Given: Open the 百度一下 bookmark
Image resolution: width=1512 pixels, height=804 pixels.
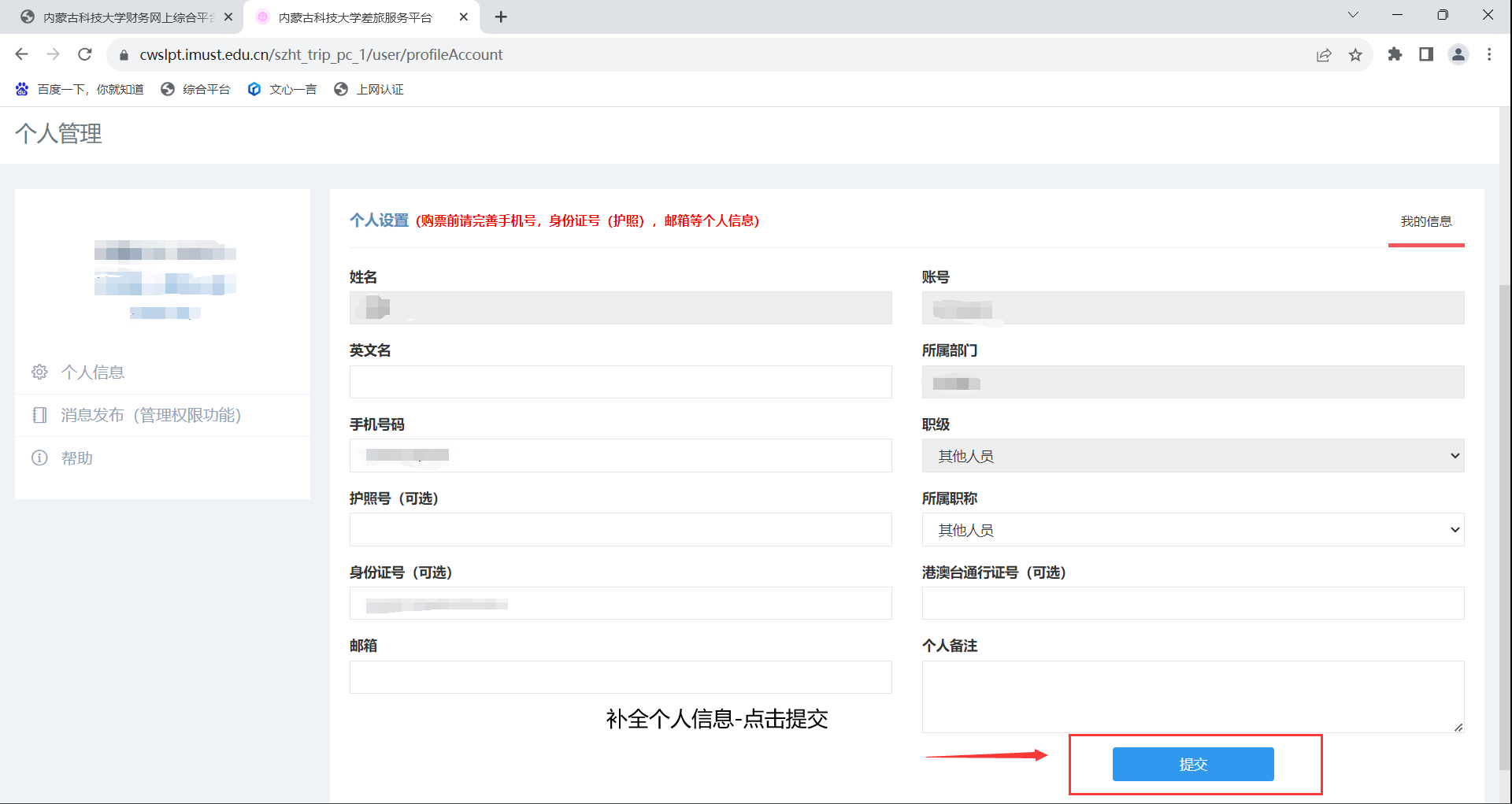Looking at the screenshot, I should [80, 90].
